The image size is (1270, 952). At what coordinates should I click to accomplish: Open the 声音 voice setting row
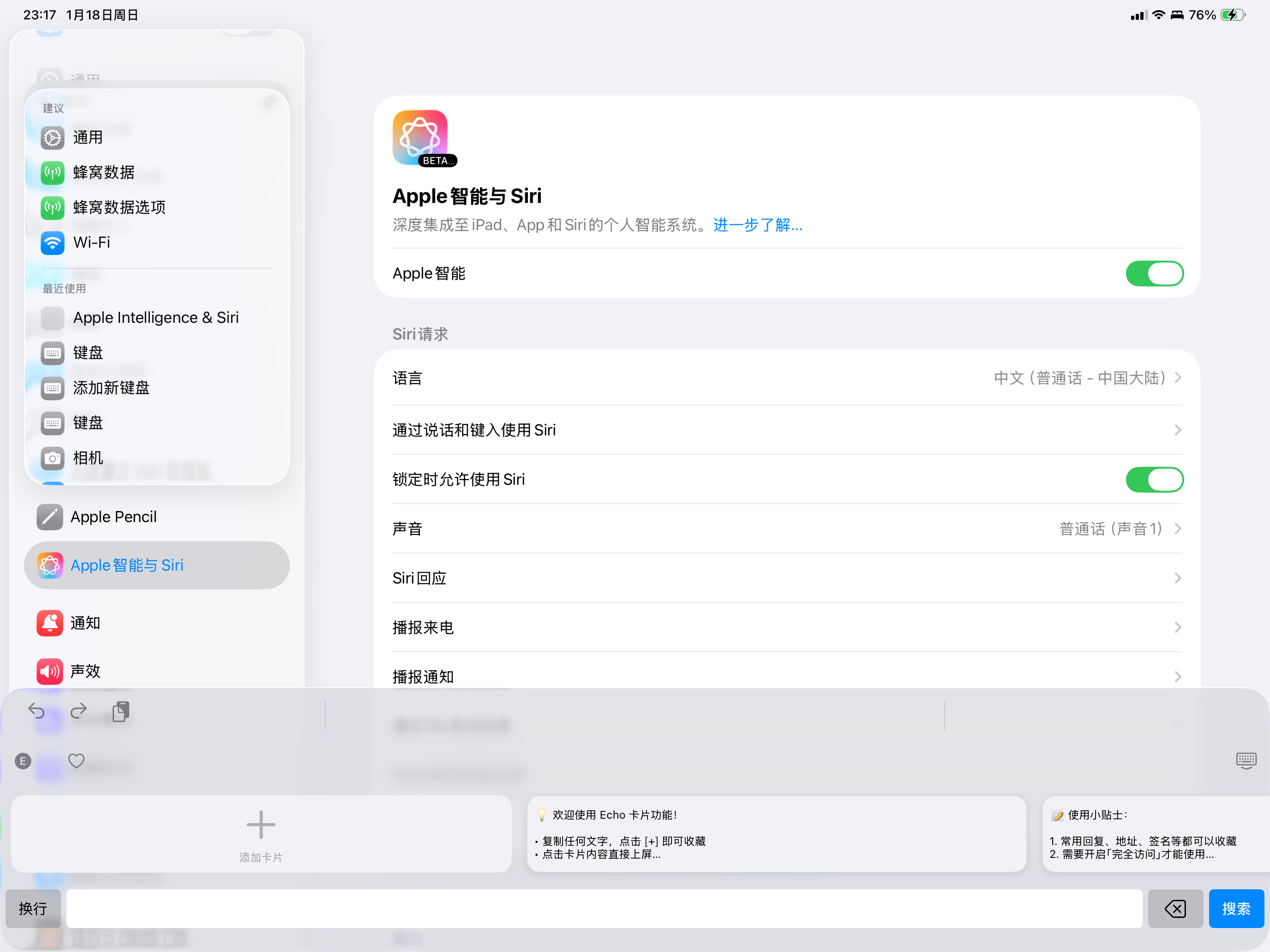(787, 529)
